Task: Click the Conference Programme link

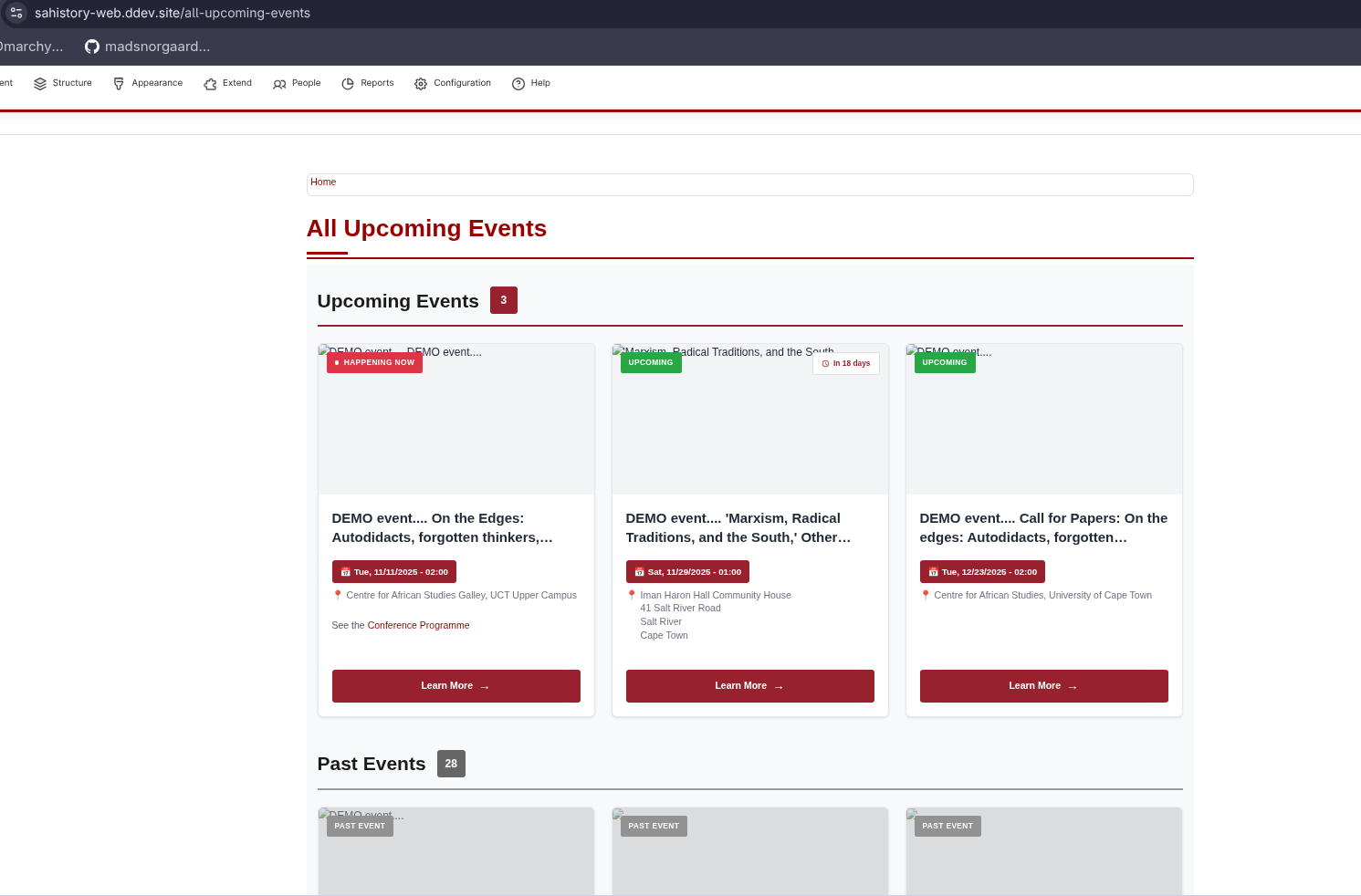Action: [x=418, y=626]
